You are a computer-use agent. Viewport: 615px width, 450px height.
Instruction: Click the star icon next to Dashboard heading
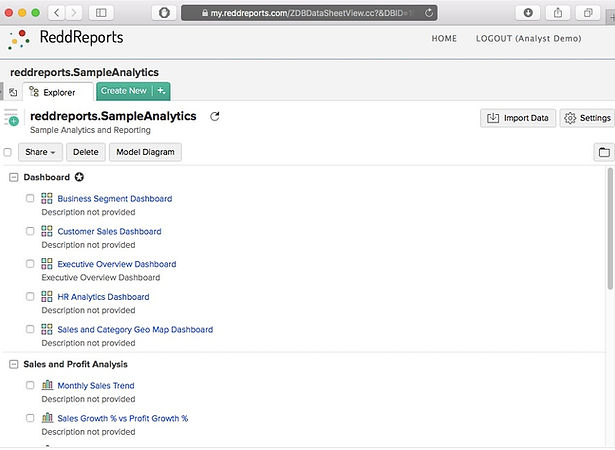point(93,177)
